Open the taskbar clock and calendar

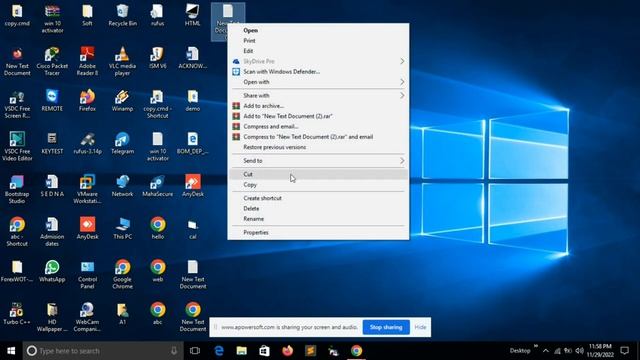[x=600, y=351]
